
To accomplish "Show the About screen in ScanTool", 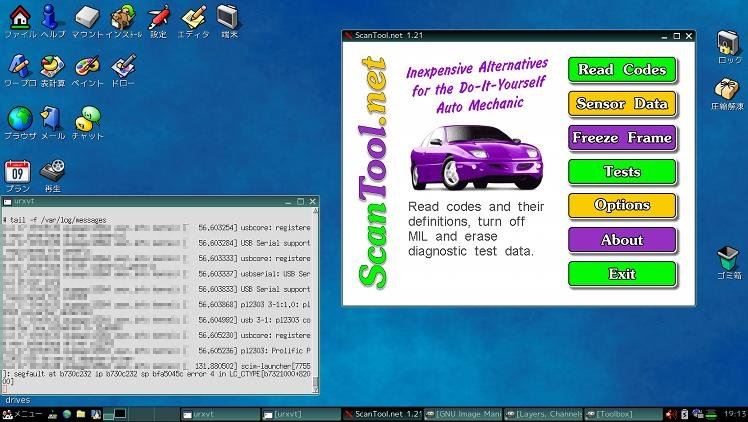I will pos(622,240).
